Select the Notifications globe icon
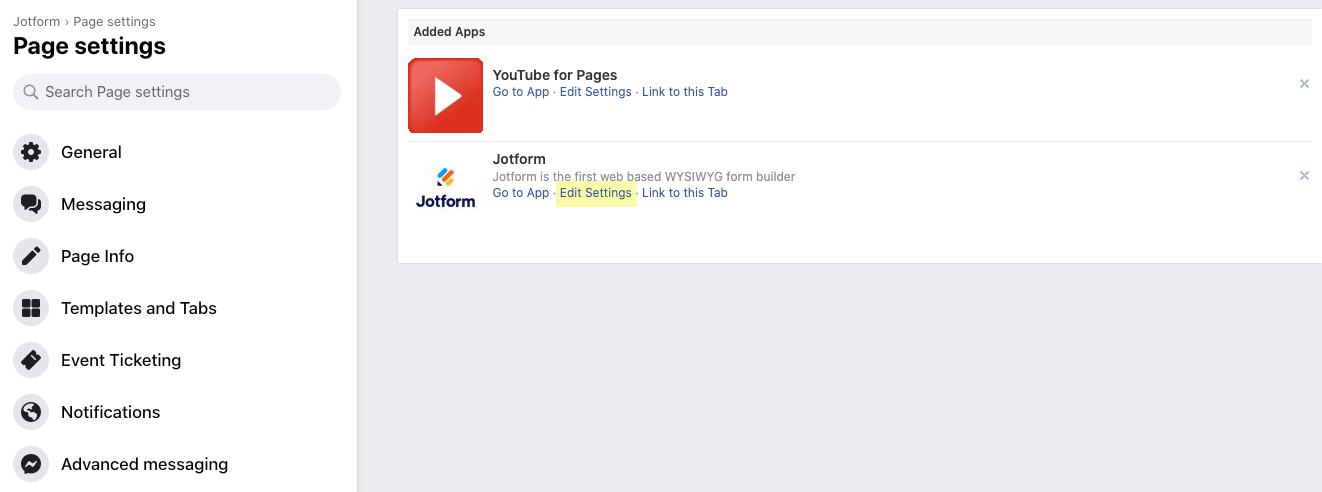Viewport: 1322px width, 492px height. (x=31, y=412)
